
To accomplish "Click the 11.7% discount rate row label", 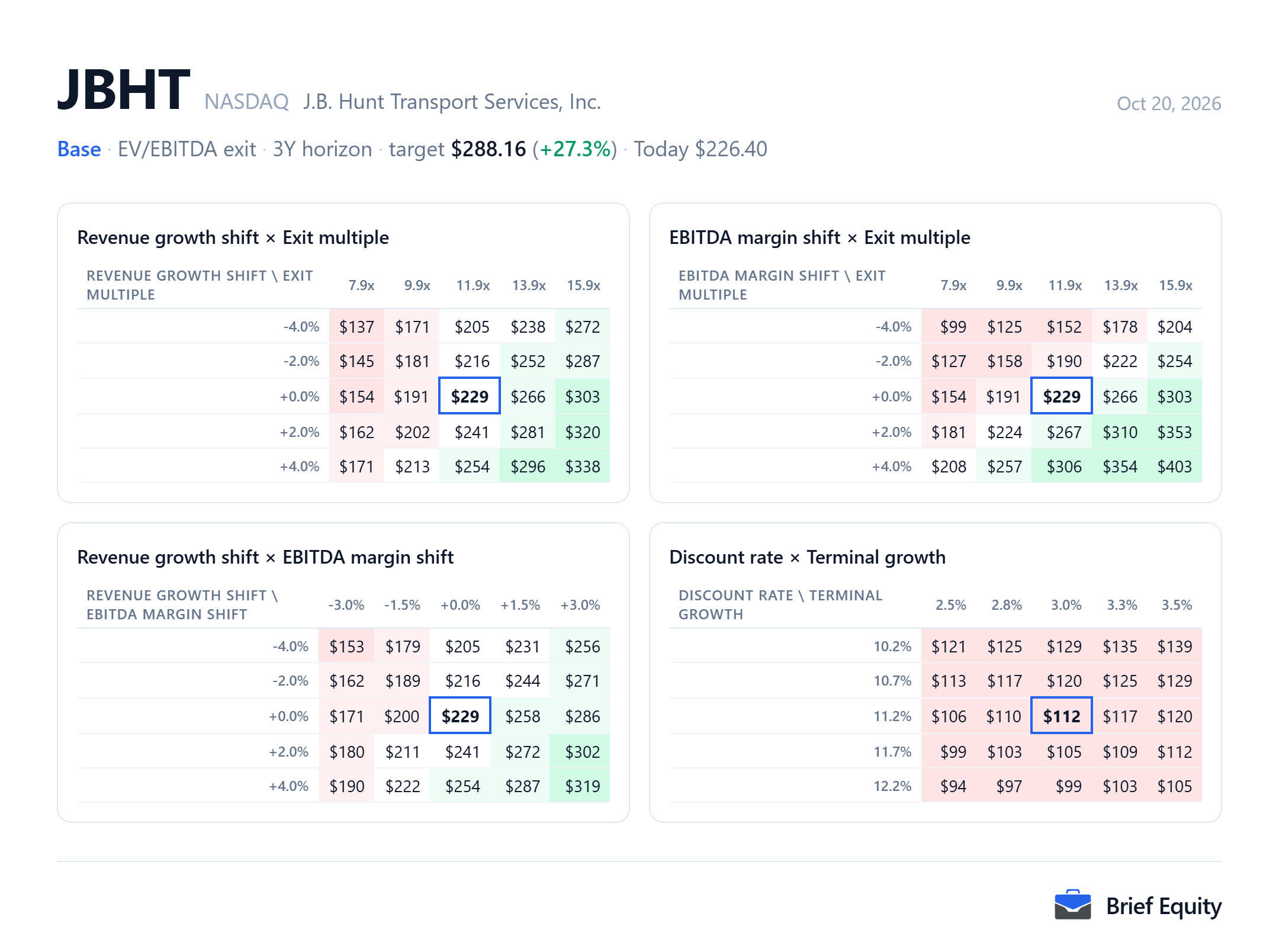I will pos(892,752).
